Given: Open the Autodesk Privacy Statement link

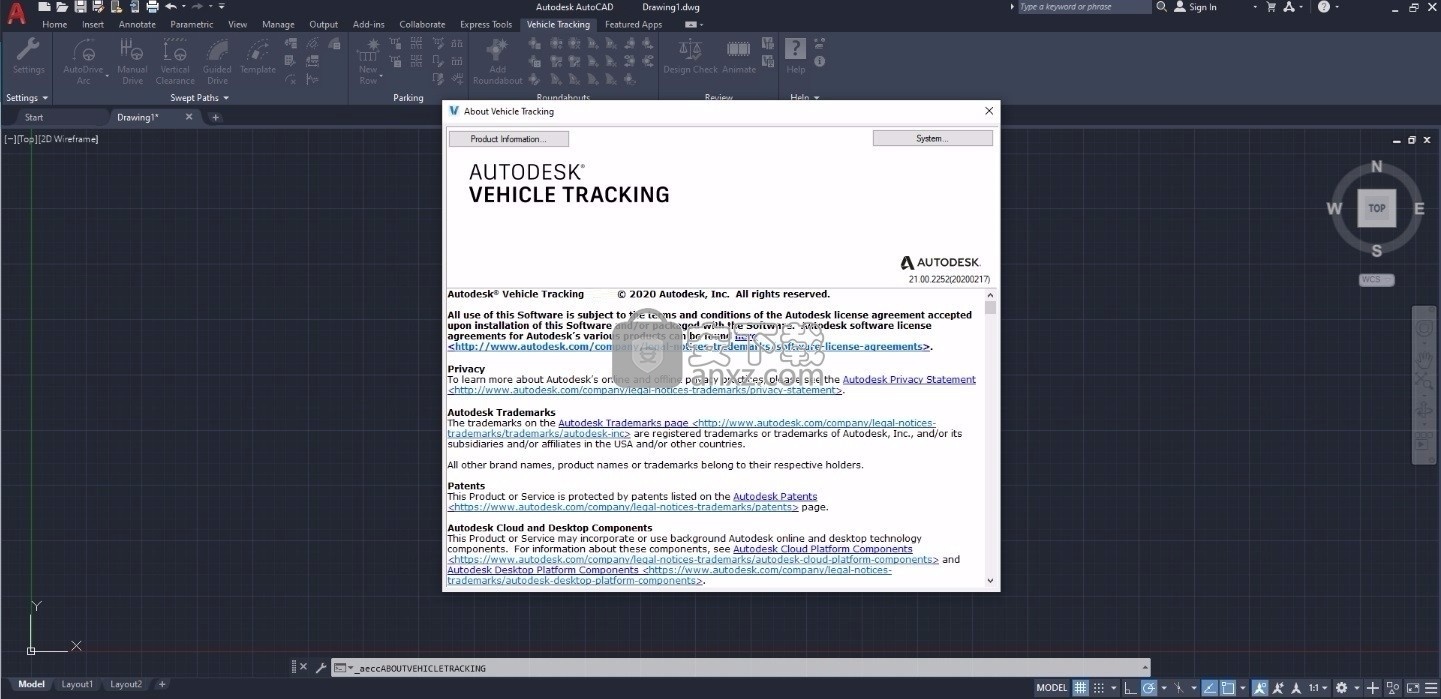Looking at the screenshot, I should 909,379.
